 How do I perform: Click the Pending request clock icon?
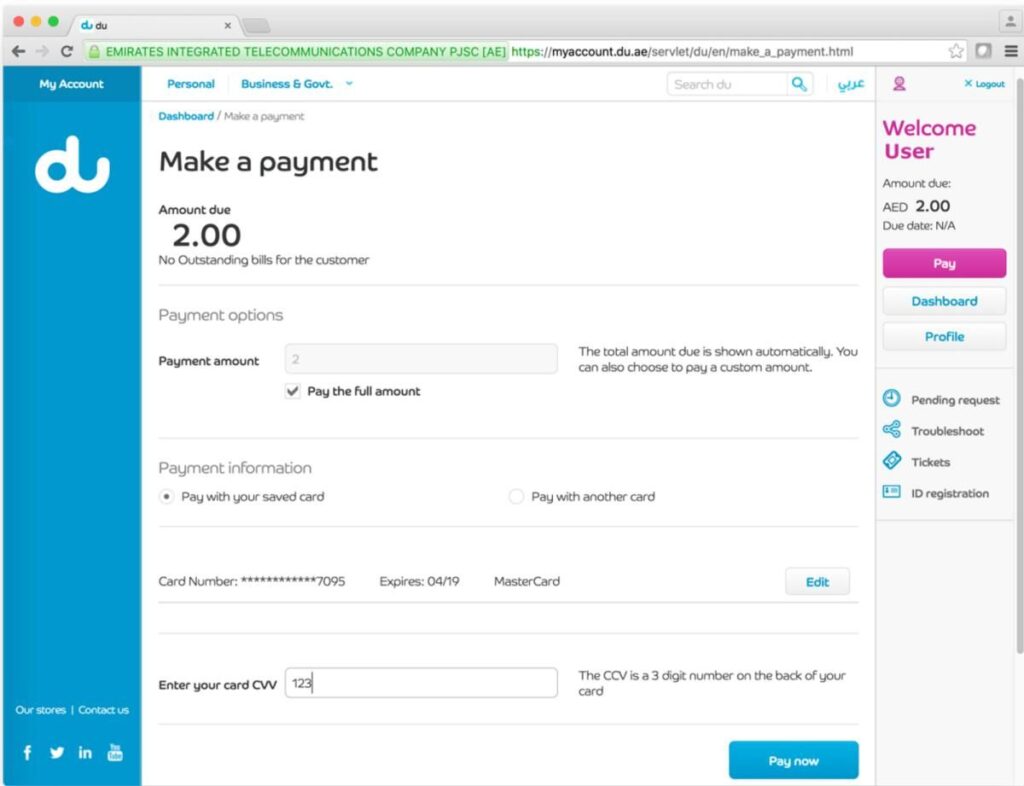coord(891,399)
